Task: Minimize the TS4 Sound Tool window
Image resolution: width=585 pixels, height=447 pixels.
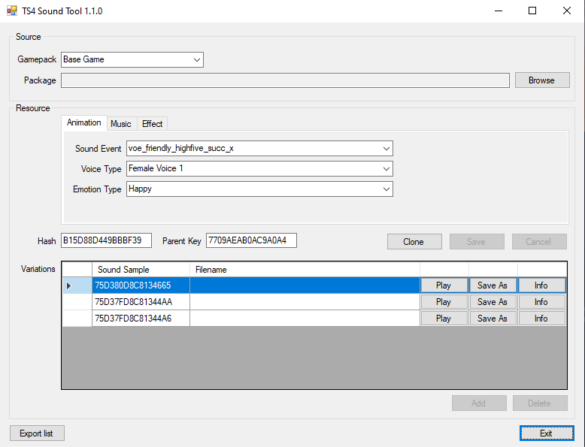Action: tap(498, 11)
